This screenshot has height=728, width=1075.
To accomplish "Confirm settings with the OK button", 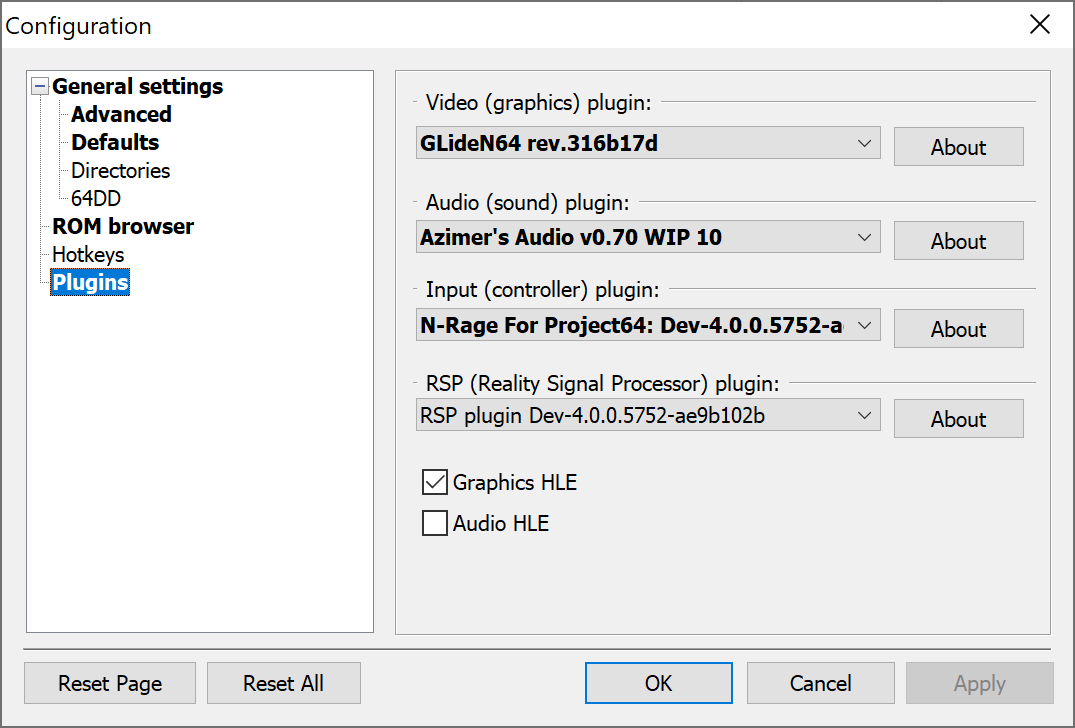I will tap(658, 682).
